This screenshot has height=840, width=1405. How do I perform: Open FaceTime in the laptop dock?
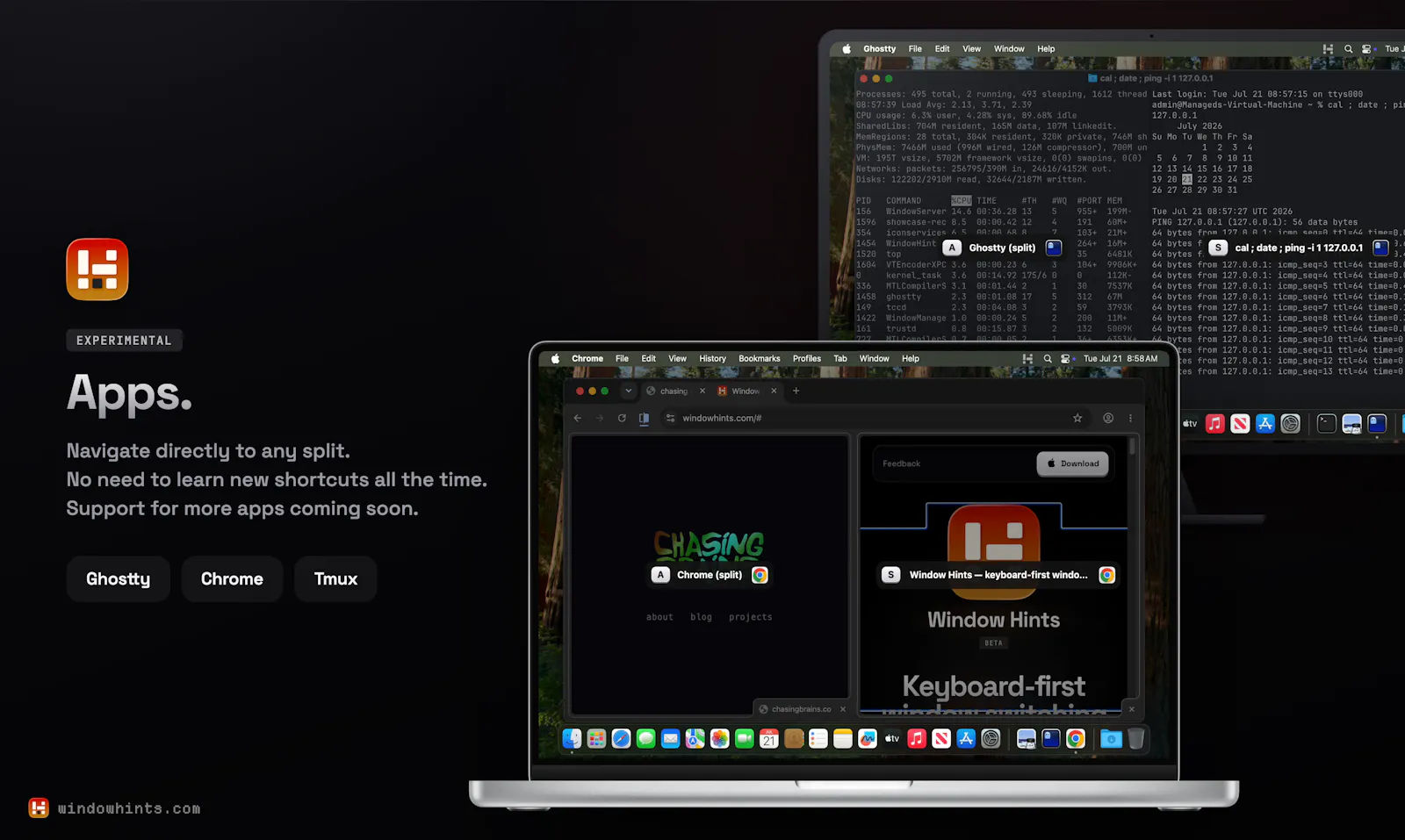coord(744,739)
